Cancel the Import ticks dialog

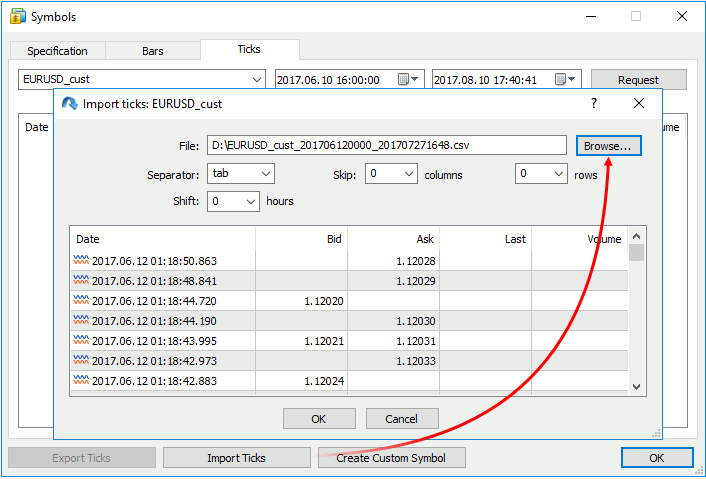[x=402, y=419]
